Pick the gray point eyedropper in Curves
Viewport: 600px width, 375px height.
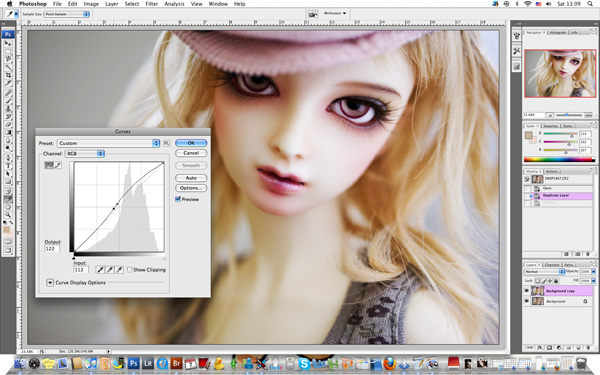coord(110,270)
